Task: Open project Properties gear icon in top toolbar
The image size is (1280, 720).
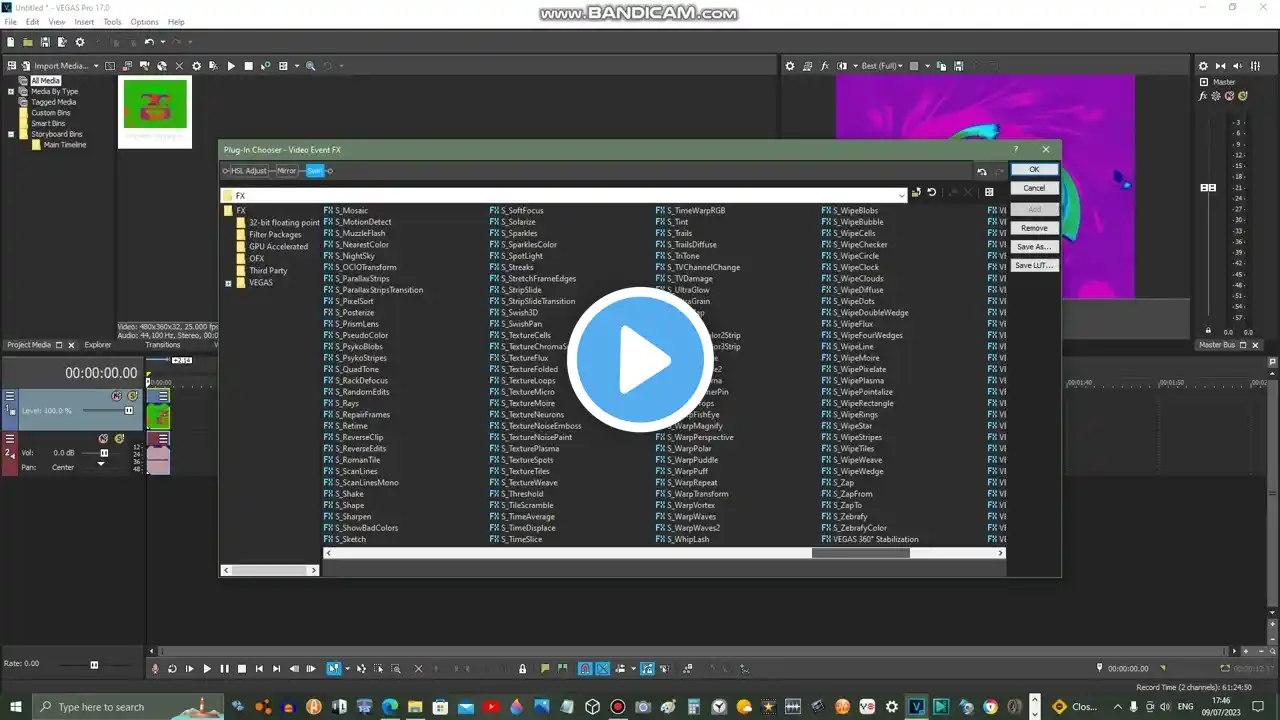Action: [80, 42]
